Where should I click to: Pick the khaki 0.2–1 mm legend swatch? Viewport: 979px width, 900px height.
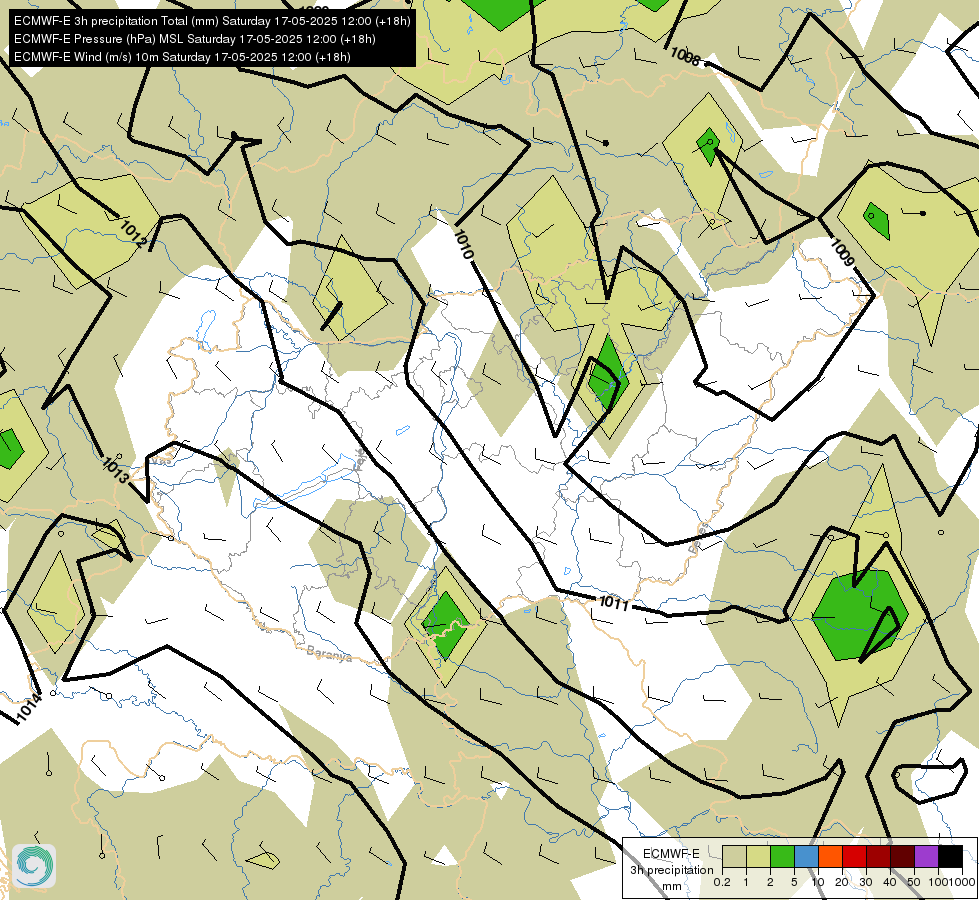tap(734, 857)
